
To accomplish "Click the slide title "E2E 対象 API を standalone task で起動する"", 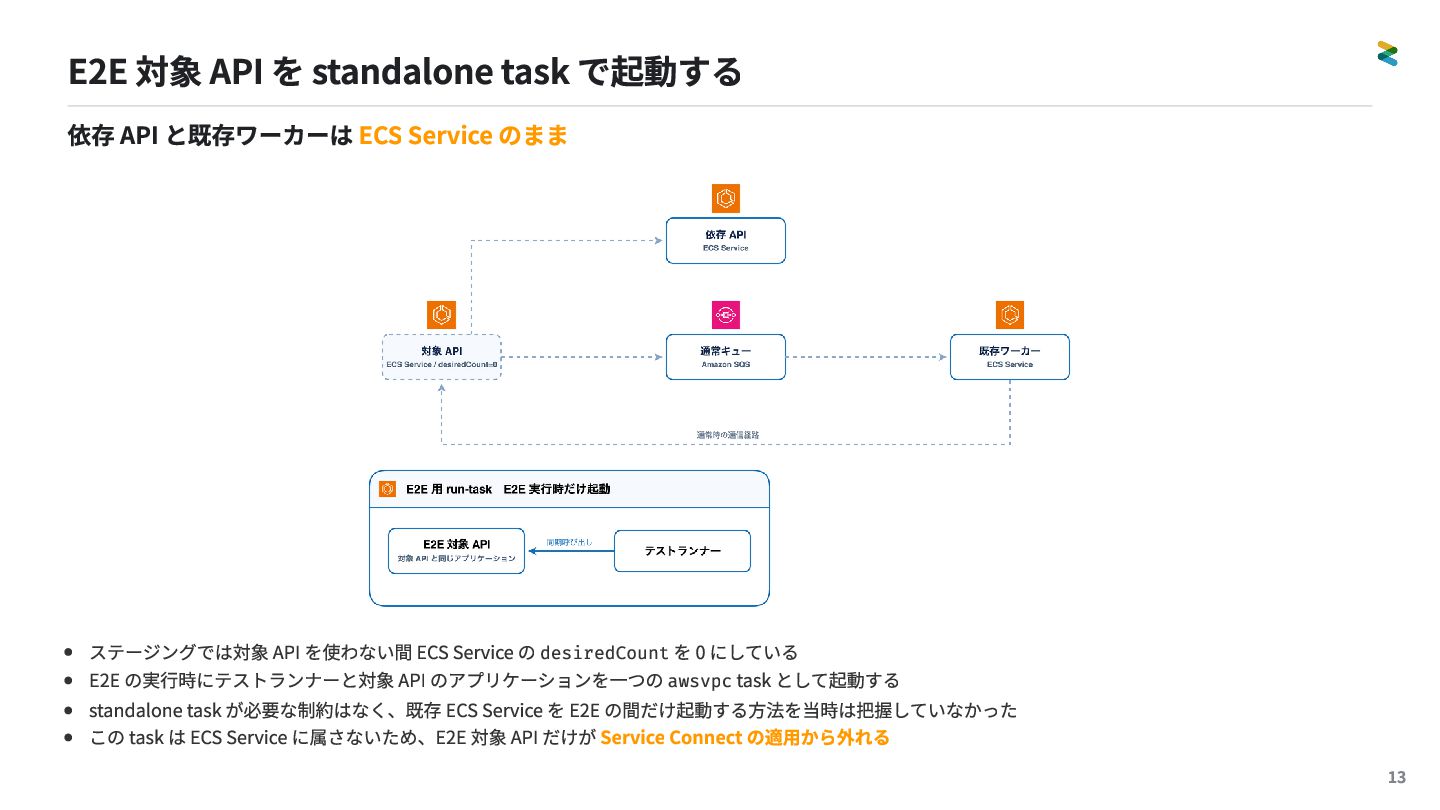I will point(405,72).
